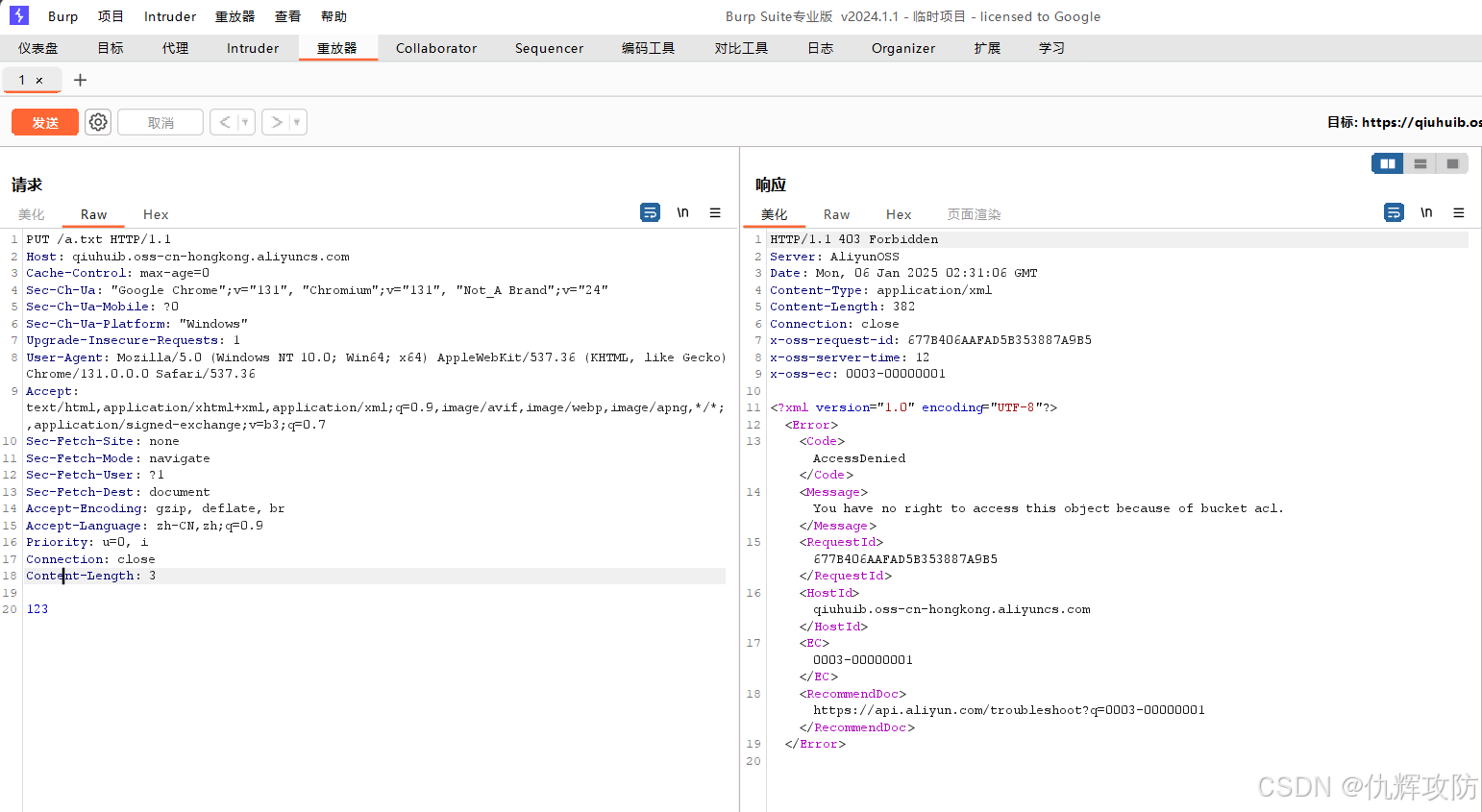Screen dimensions: 1482x812
Task: Open the Repeater settings gear icon
Action: pyautogui.click(x=98, y=122)
